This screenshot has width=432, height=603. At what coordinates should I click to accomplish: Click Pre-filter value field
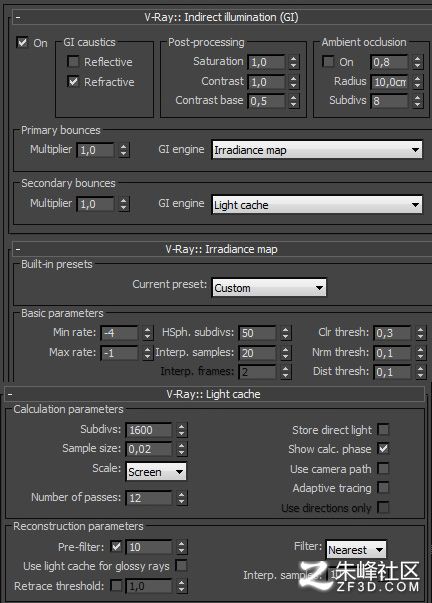coord(149,546)
